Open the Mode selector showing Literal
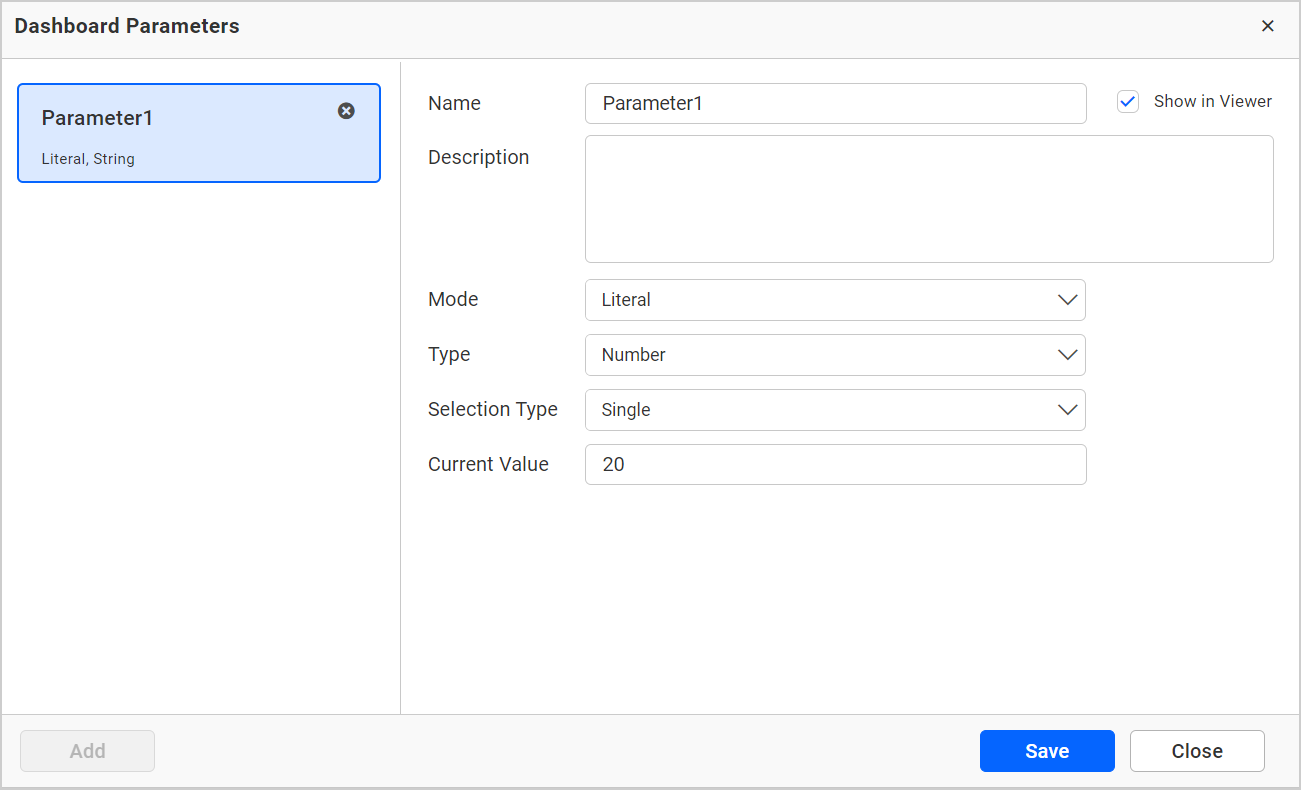Image resolution: width=1301 pixels, height=790 pixels. pyautogui.click(x=836, y=299)
